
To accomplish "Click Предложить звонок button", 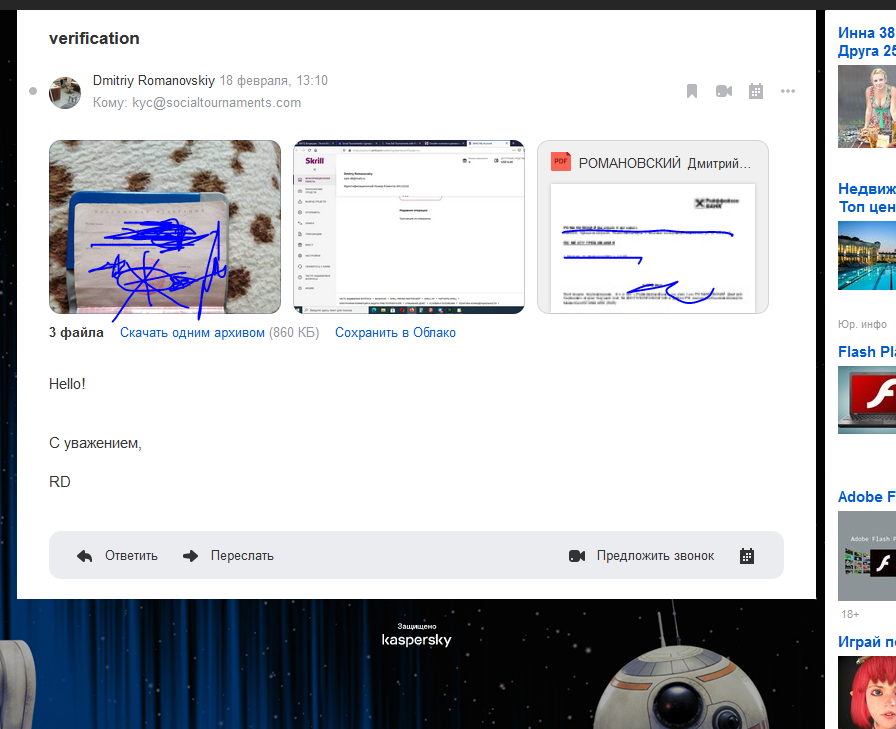I will click(641, 555).
